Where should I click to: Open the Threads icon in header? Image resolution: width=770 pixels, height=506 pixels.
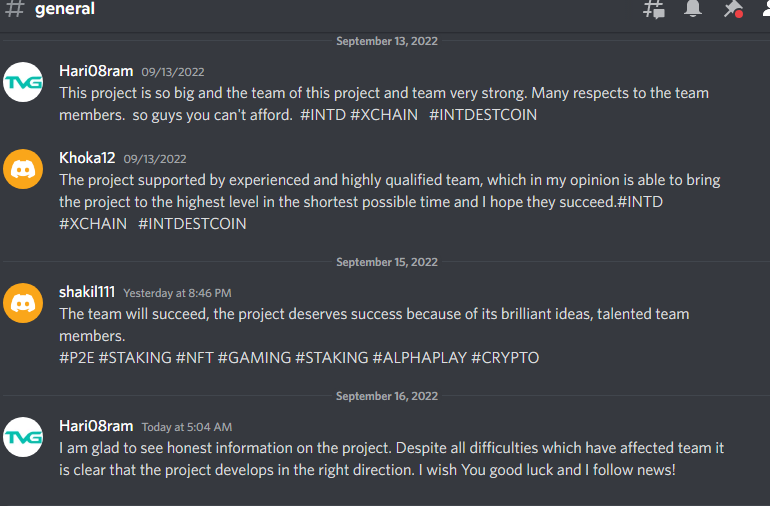(654, 8)
